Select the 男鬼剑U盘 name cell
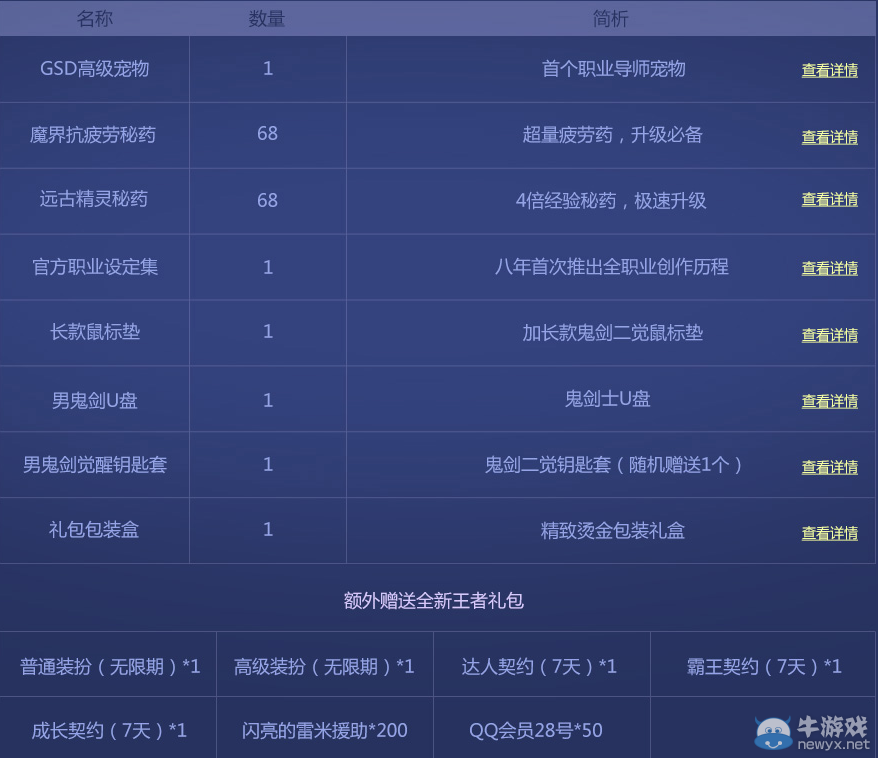The height and width of the screenshot is (758, 878). coord(95,400)
